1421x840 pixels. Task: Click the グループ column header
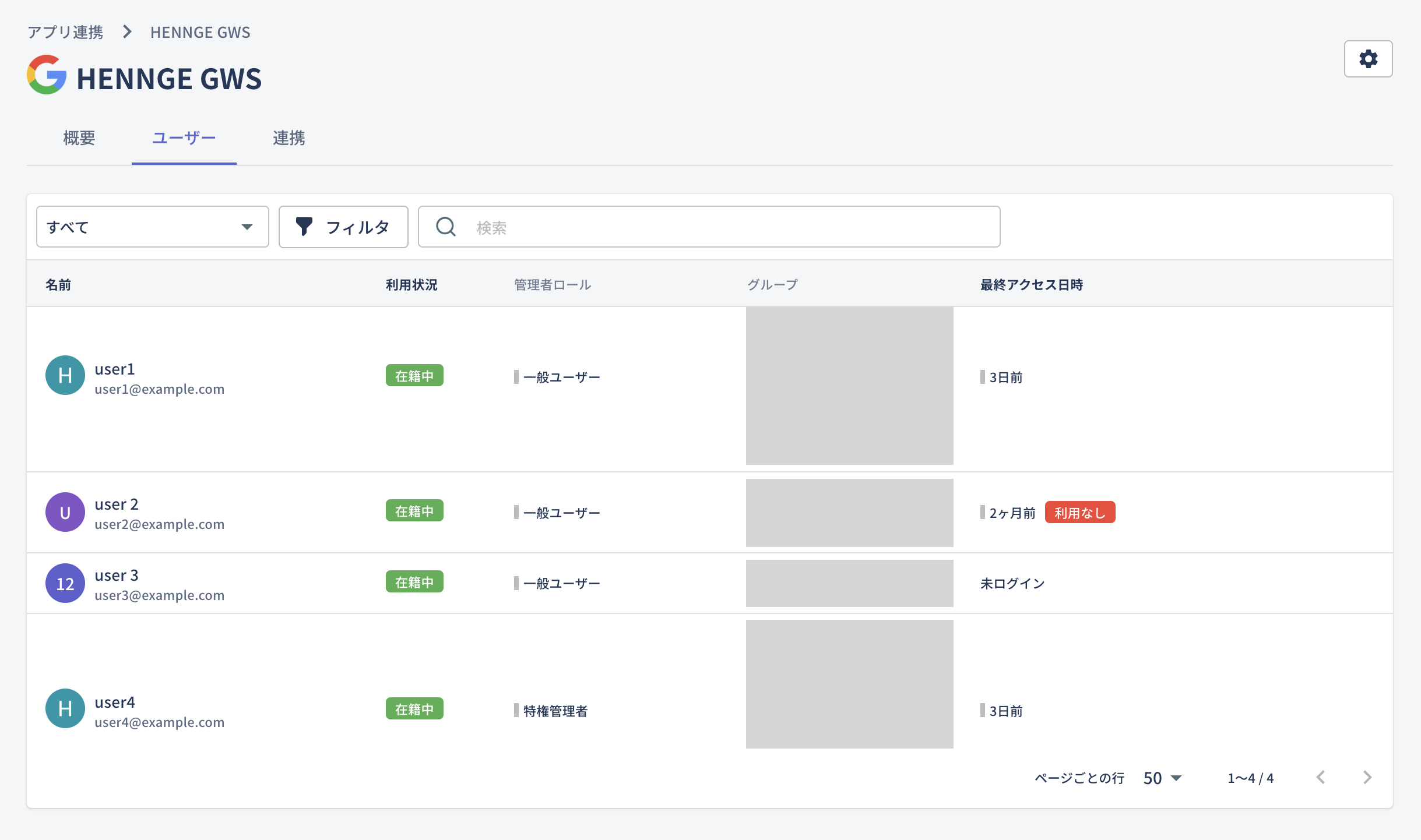(772, 285)
